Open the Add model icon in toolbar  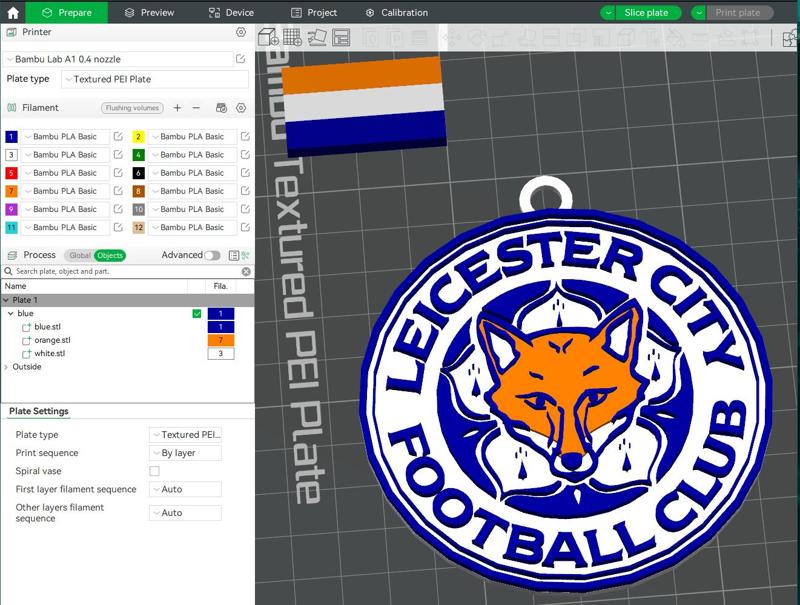tap(266, 36)
